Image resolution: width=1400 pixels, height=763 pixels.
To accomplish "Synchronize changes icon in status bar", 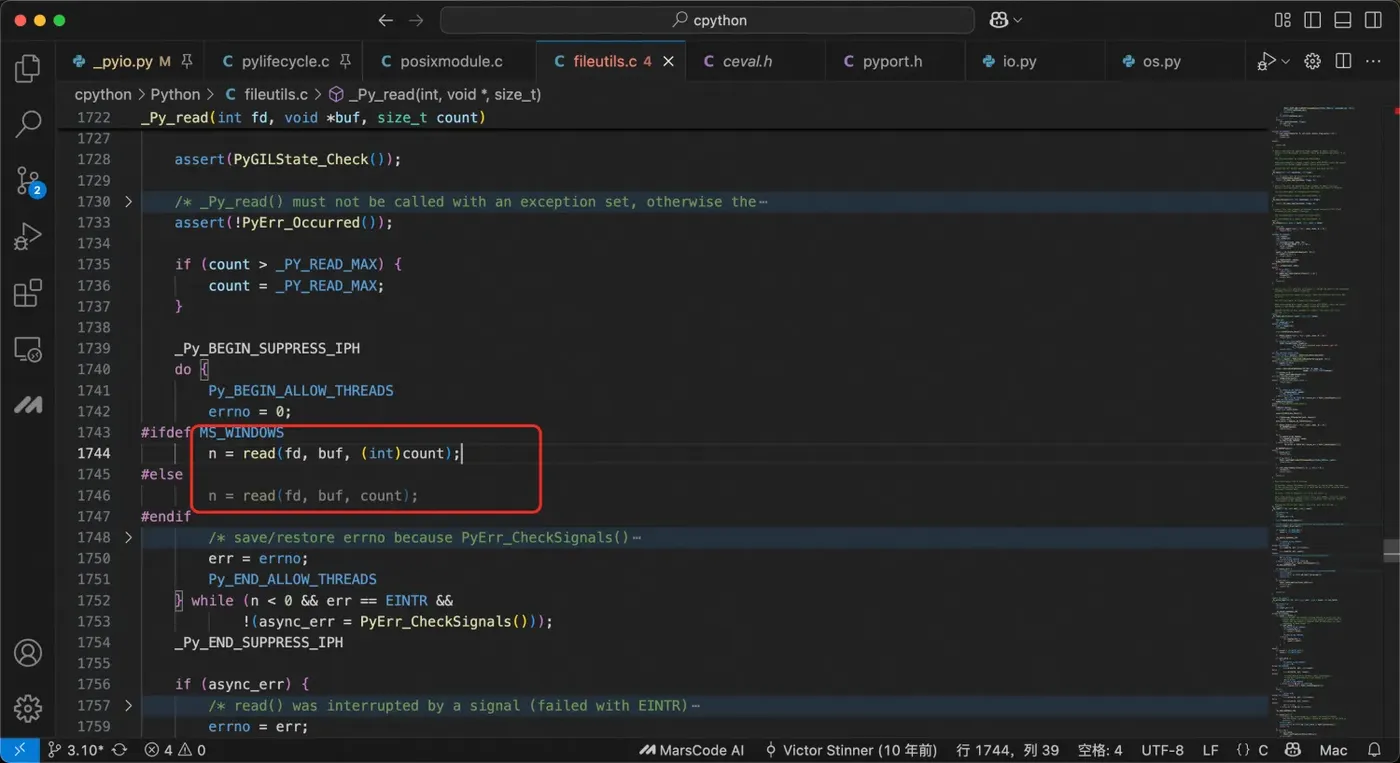I will coord(119,750).
